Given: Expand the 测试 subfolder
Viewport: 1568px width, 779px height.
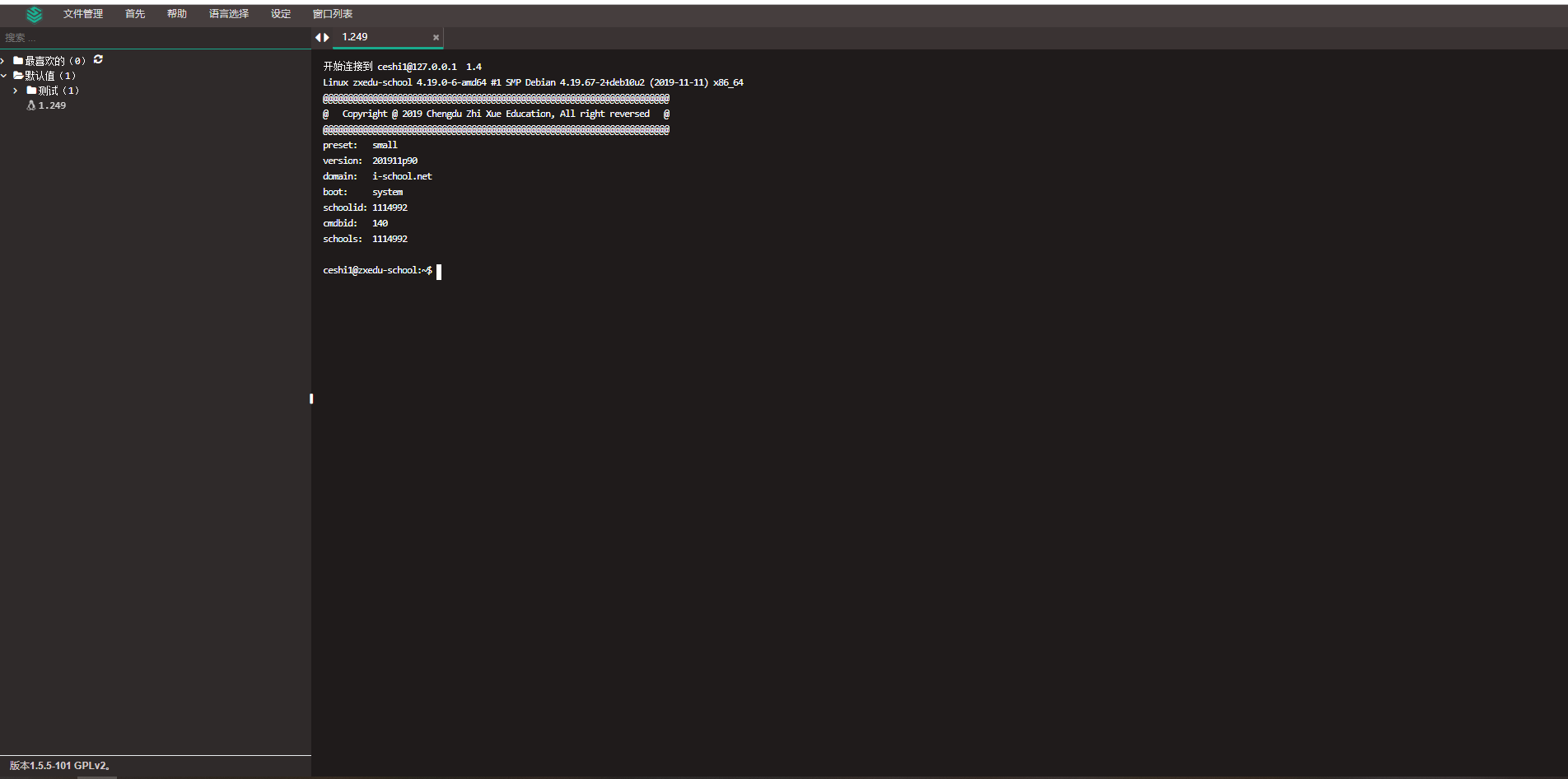Looking at the screenshot, I should [x=16, y=91].
